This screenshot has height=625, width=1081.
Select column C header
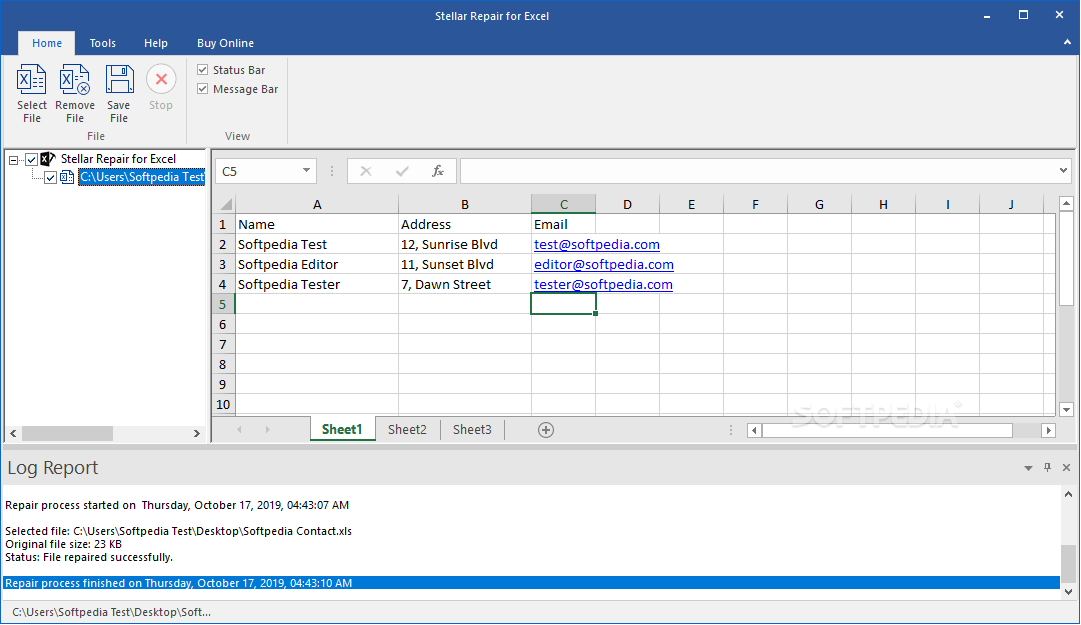[x=563, y=204]
